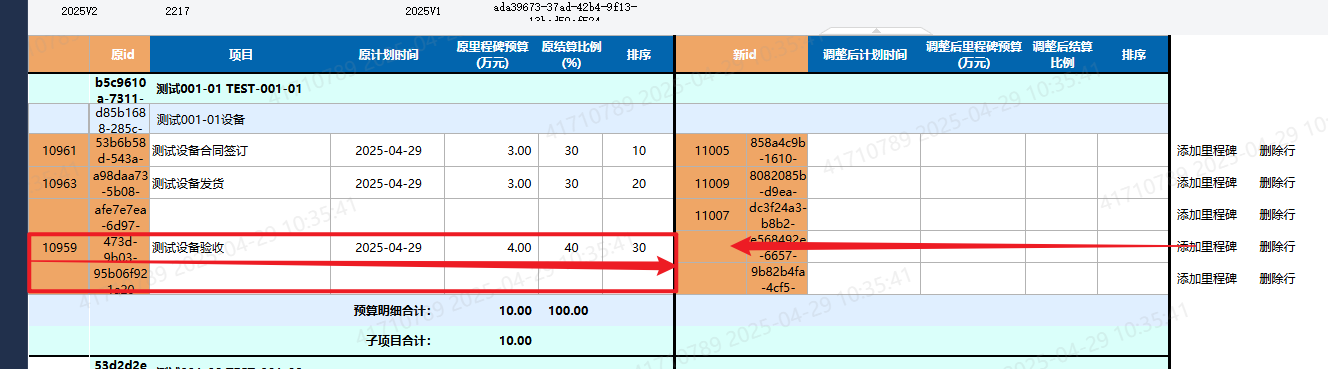Click the 测试001-01设备 group row
The image size is (1328, 369).
(x=410, y=119)
